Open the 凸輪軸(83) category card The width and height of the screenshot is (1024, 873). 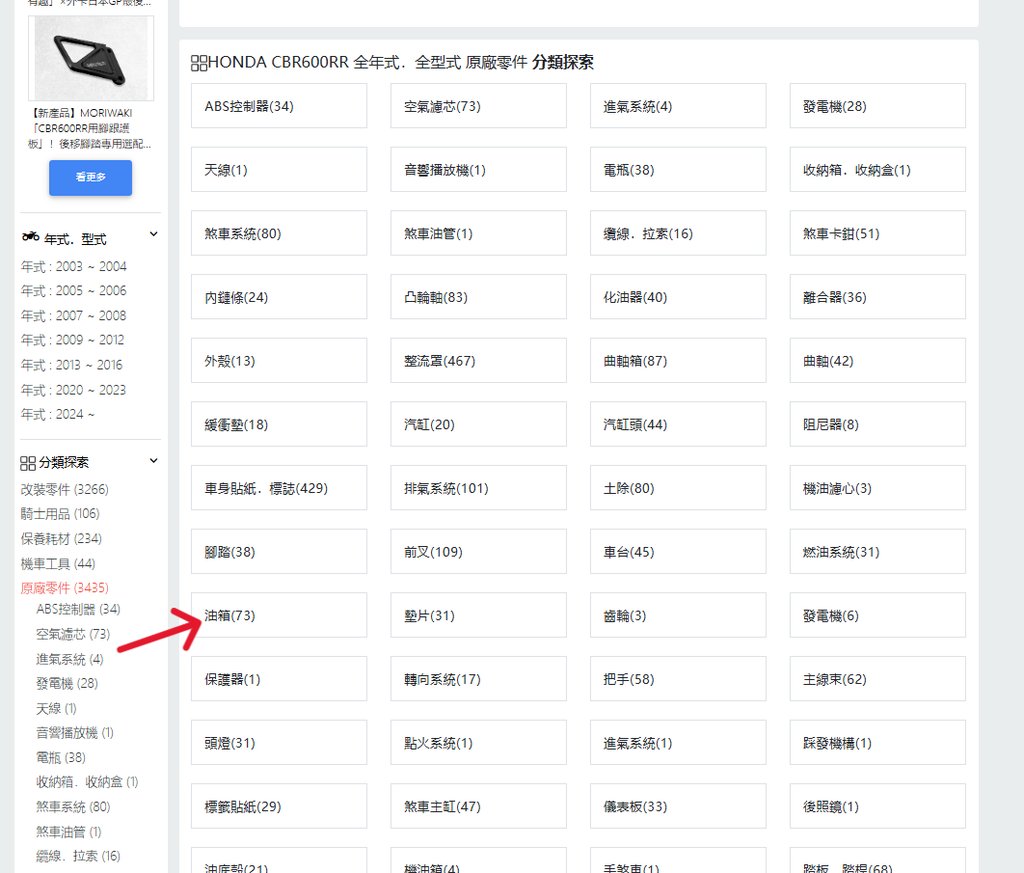(x=478, y=297)
